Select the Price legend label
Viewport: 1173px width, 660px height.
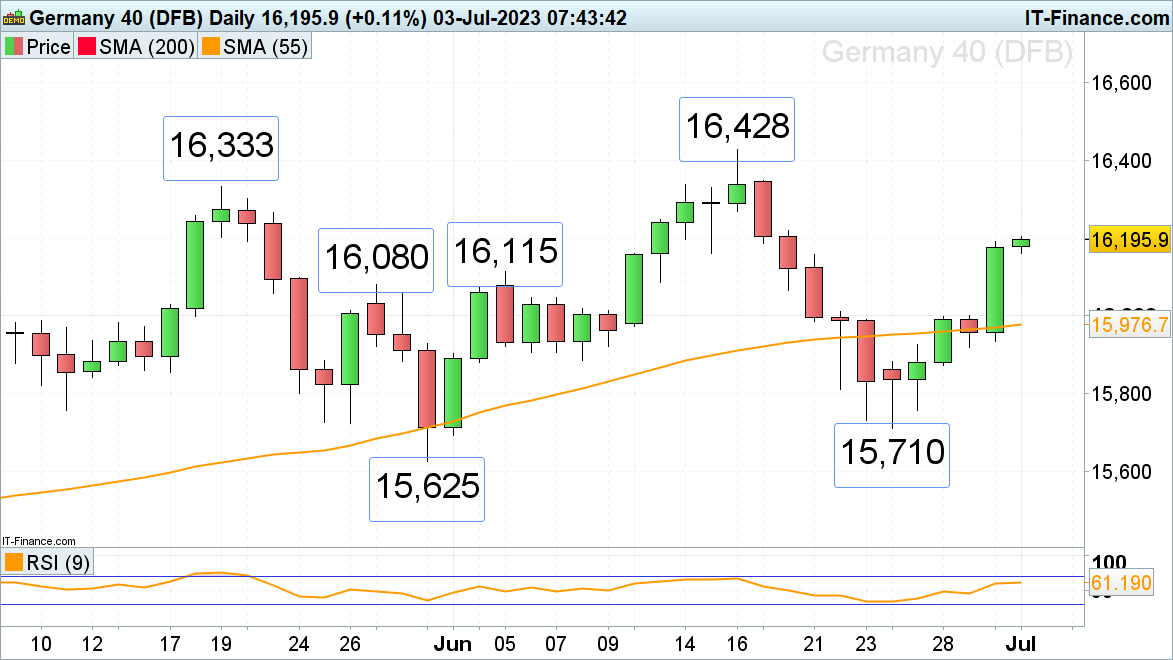[x=48, y=46]
